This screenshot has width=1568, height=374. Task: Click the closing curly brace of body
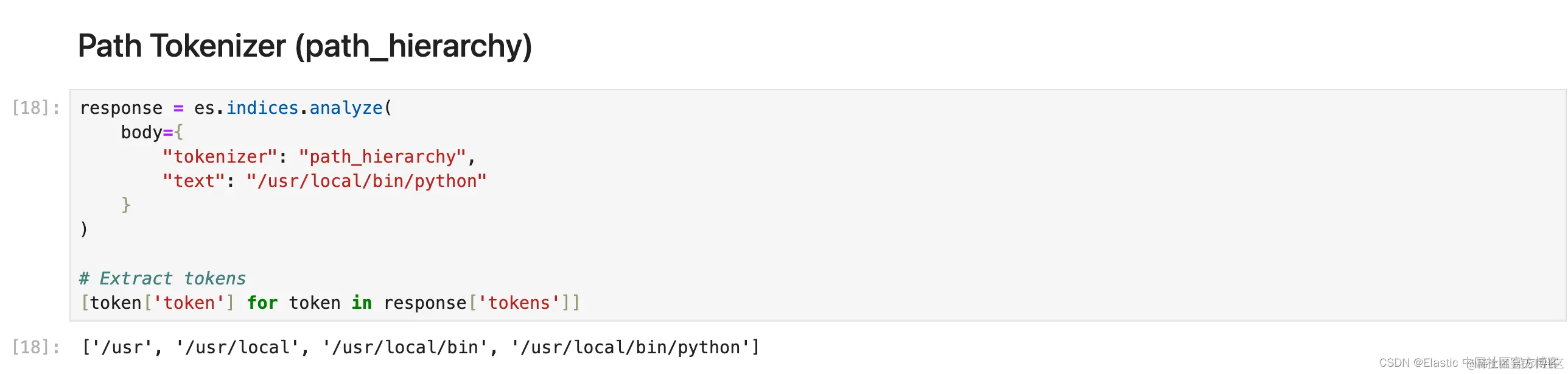click(x=126, y=205)
